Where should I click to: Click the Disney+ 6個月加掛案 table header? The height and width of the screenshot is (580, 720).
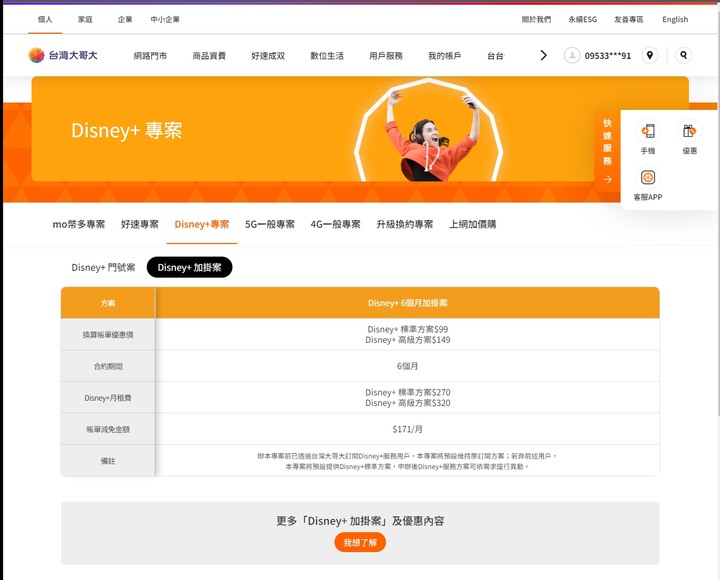tap(407, 303)
